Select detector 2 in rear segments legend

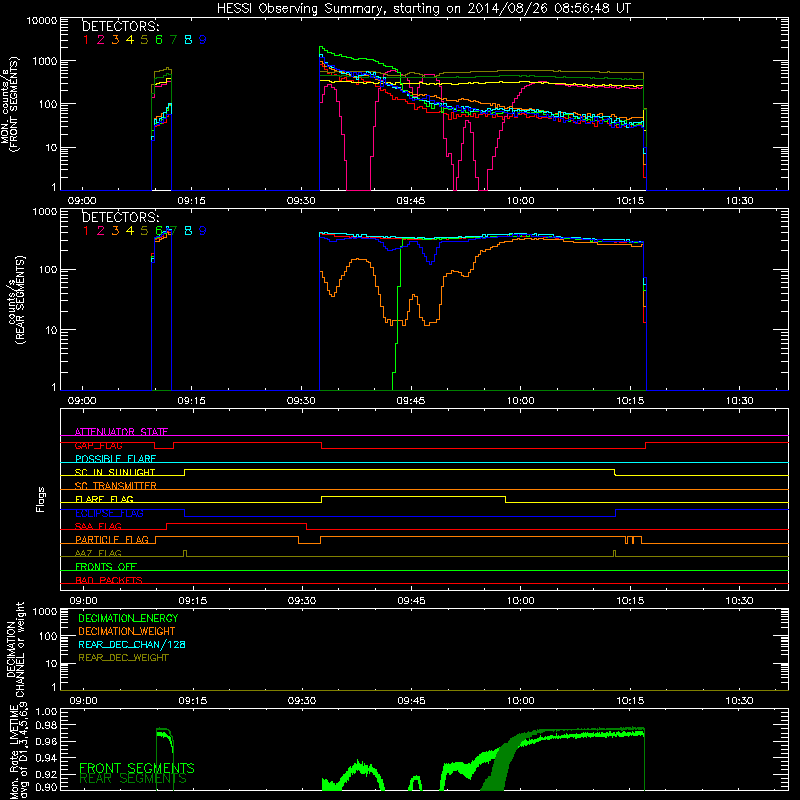tap(101, 231)
